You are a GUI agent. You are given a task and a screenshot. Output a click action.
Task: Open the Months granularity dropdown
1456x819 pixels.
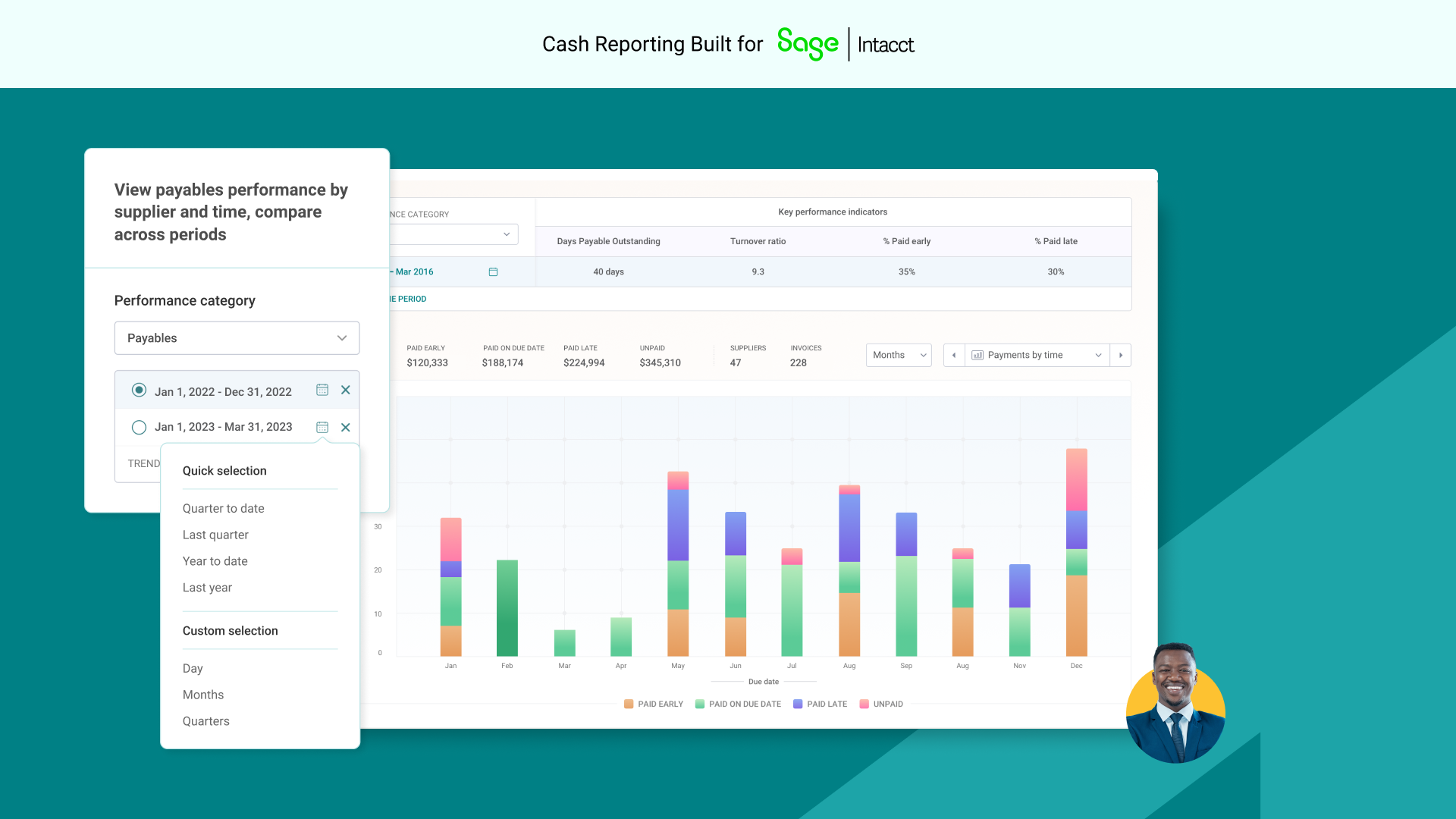pyautogui.click(x=899, y=355)
